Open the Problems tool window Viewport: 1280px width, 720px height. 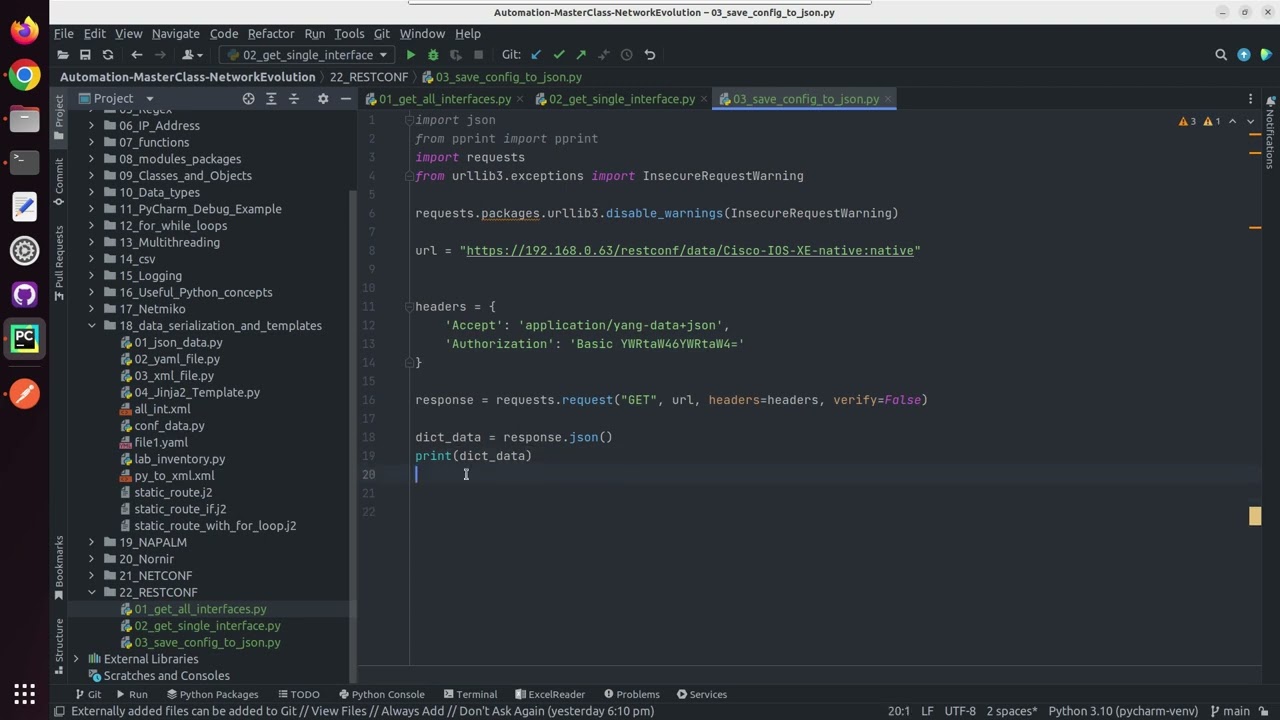point(631,695)
